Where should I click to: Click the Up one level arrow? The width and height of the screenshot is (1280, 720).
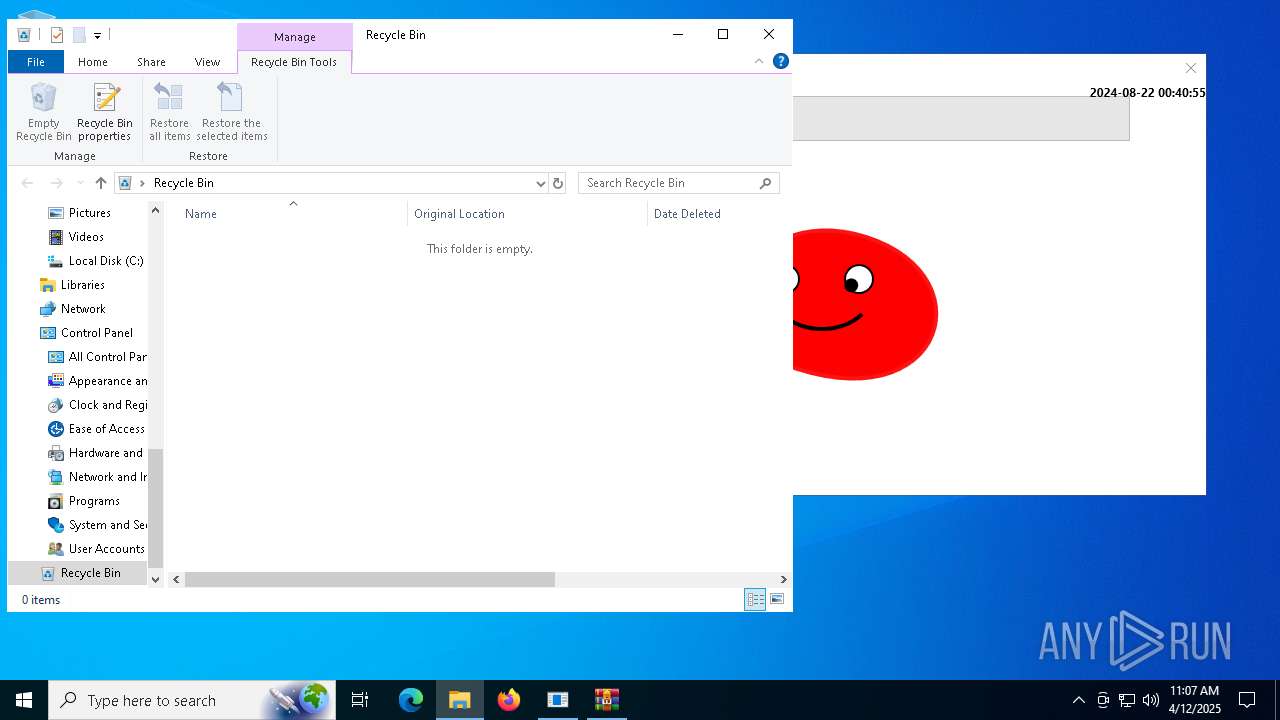(101, 183)
